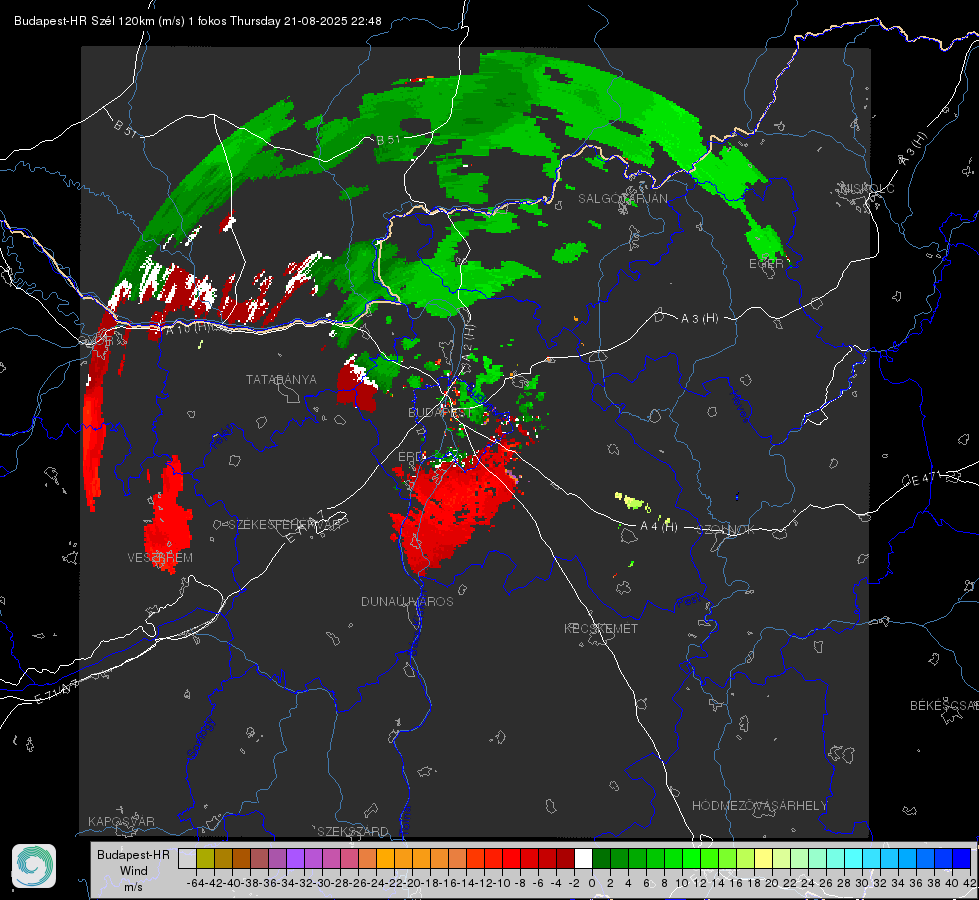Click the BEKESCSABA city label
The width and height of the screenshot is (979, 900).
pos(944,706)
